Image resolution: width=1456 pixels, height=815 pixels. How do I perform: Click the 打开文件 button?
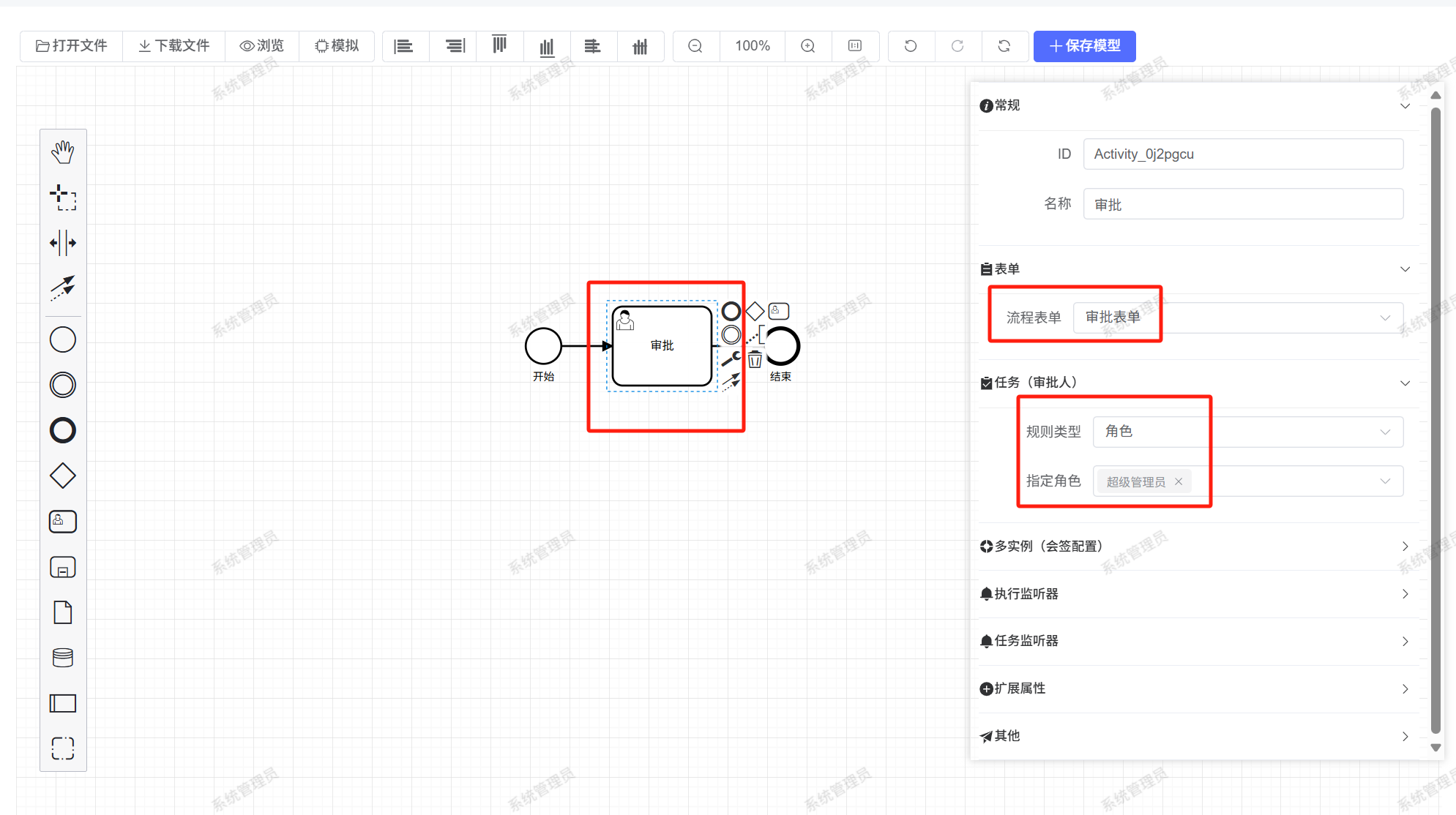click(72, 46)
